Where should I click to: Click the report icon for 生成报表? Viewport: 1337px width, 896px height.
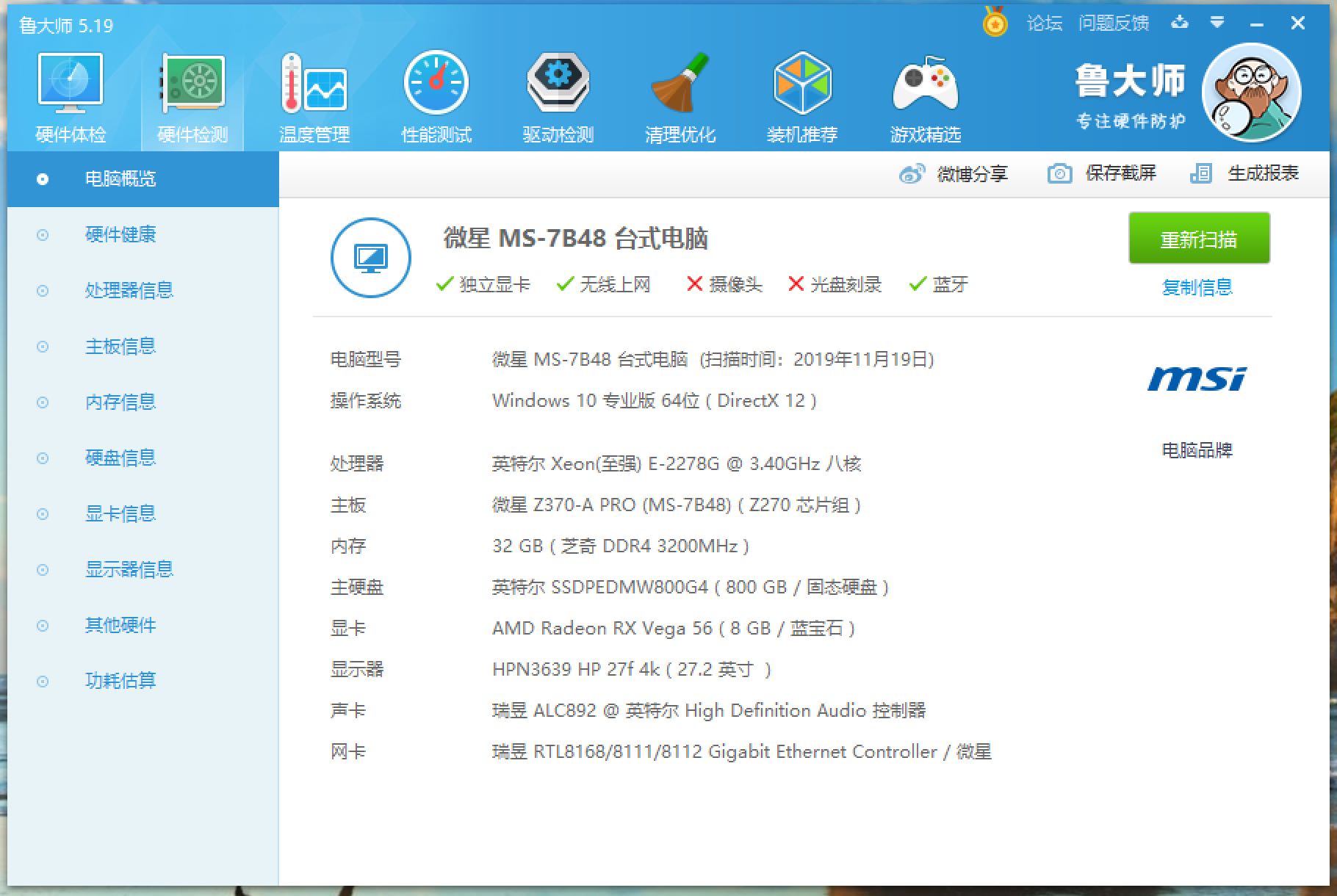pos(1201,173)
